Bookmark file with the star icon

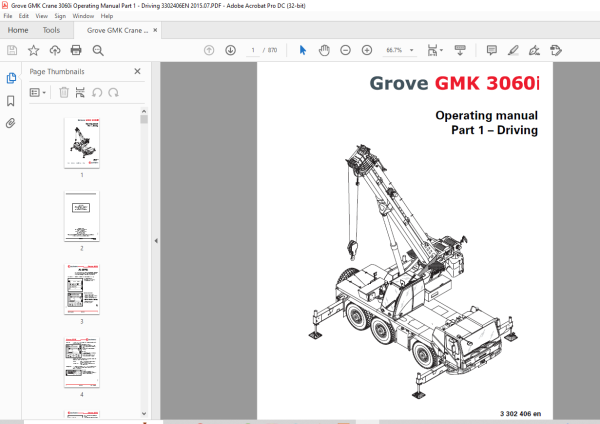[x=33, y=50]
